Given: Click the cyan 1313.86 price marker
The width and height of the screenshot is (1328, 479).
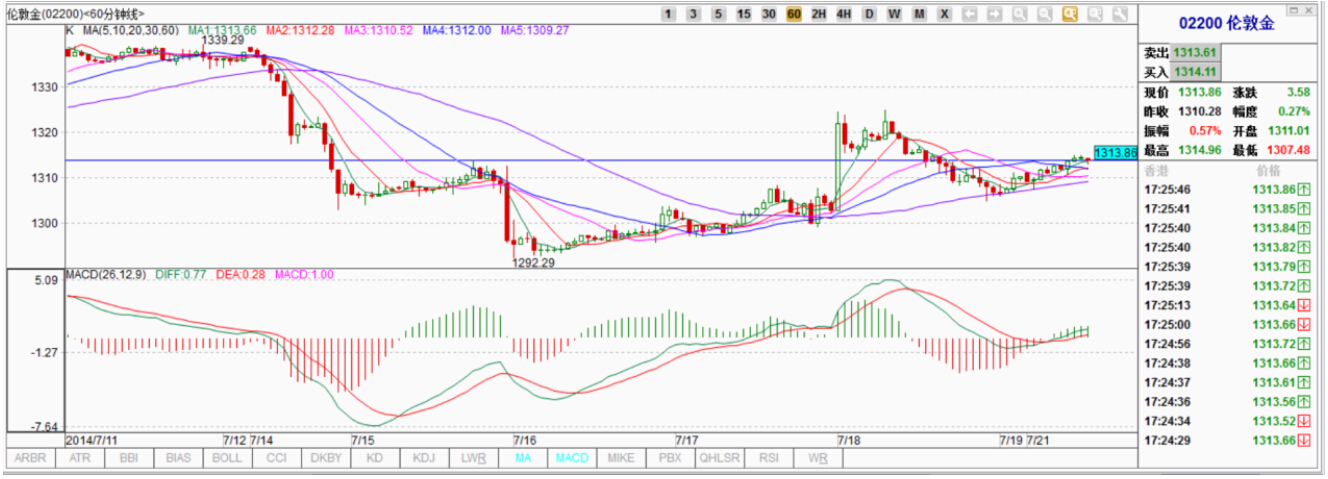Looking at the screenshot, I should point(1115,153).
